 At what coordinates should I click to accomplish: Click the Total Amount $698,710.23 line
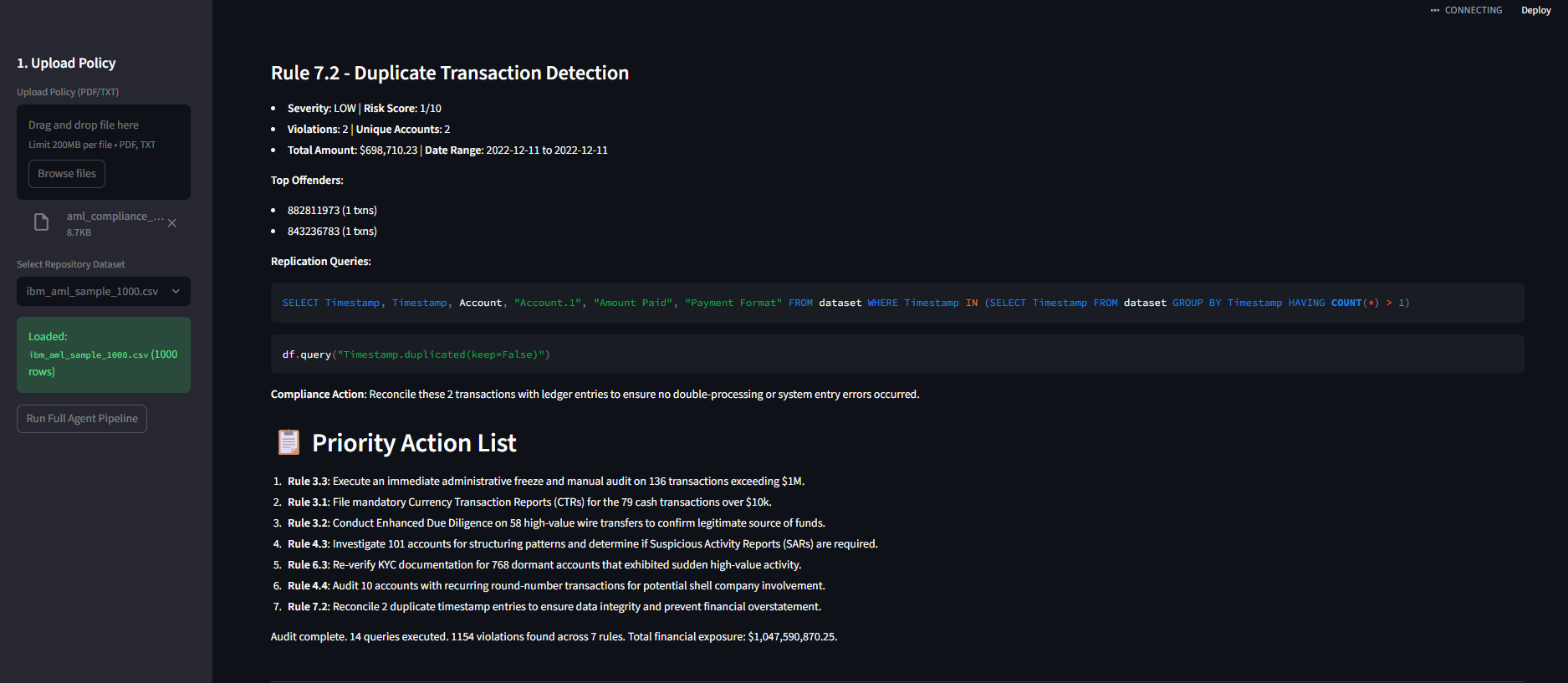tap(447, 150)
